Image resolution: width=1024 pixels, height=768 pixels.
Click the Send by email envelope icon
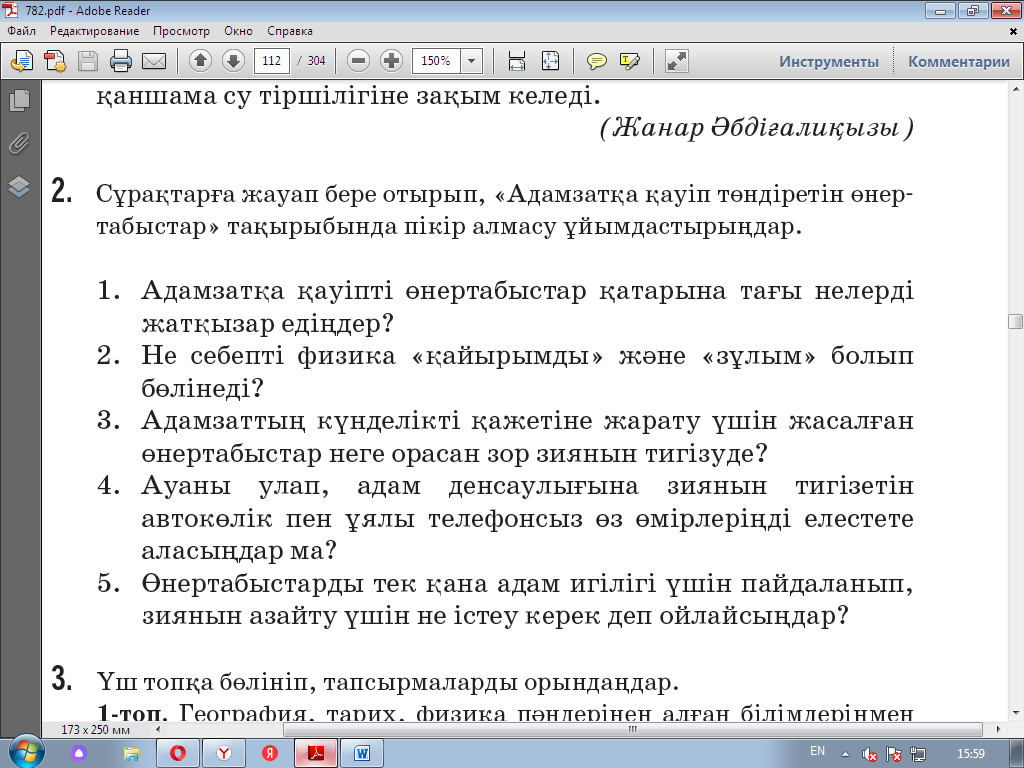[153, 61]
